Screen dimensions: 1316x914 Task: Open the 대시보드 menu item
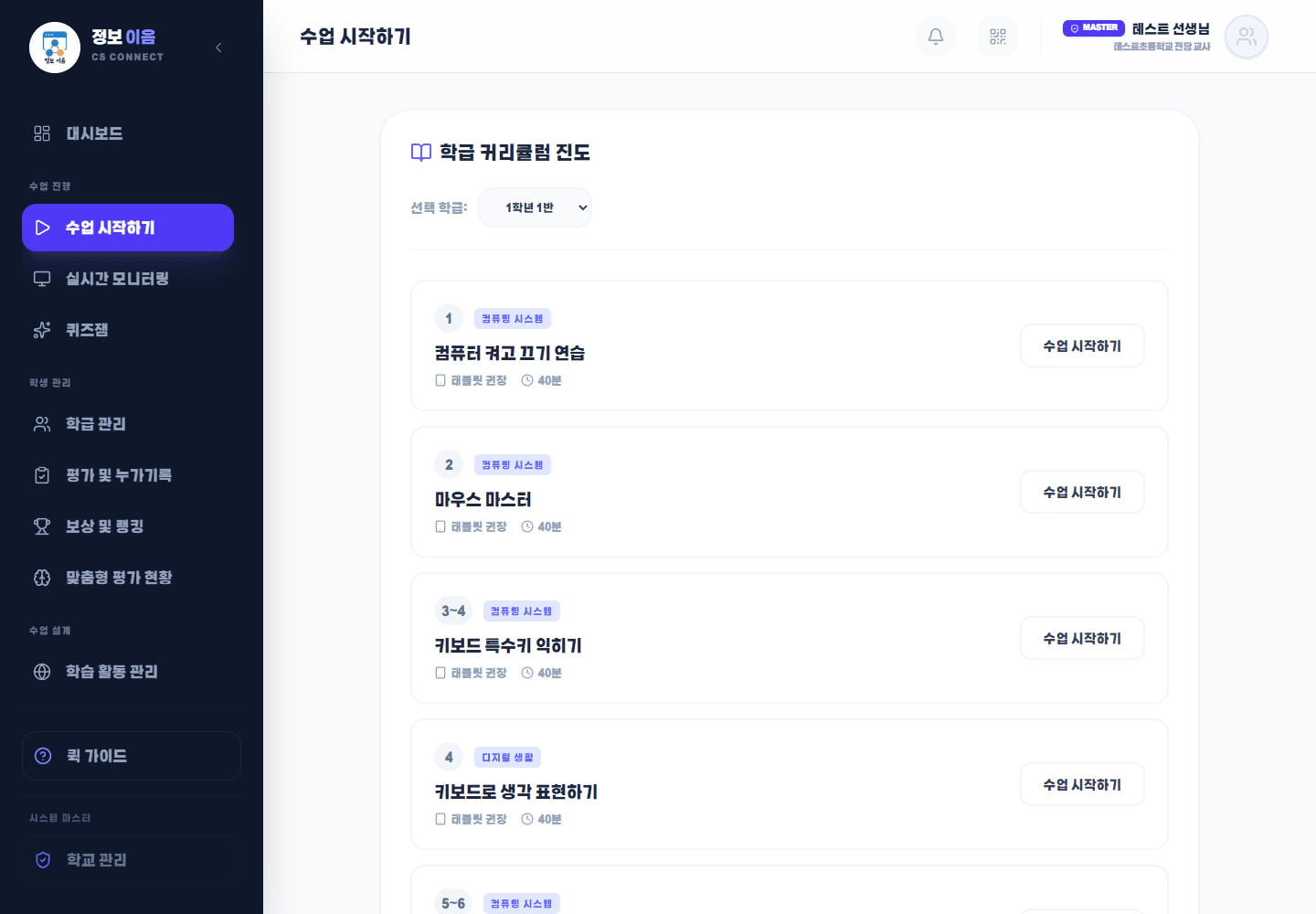[128, 133]
